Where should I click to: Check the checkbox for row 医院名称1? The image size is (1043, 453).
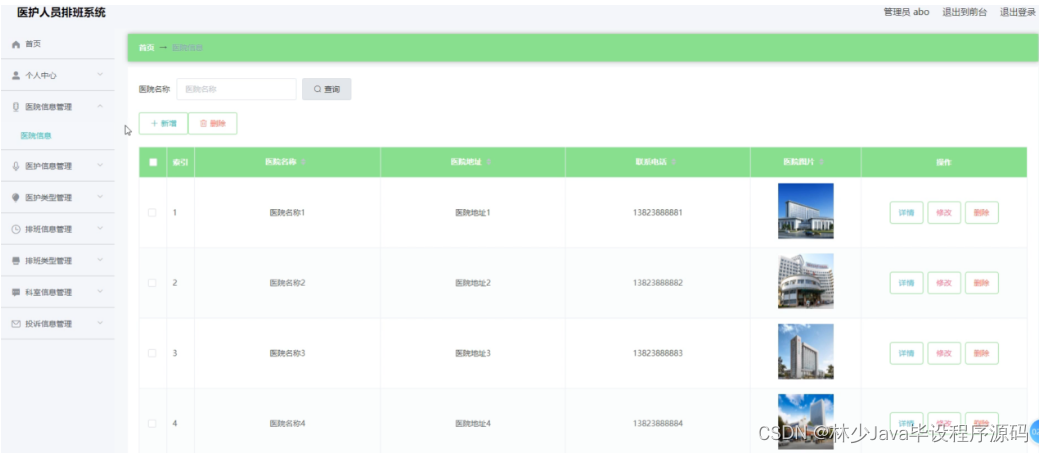[152, 213]
